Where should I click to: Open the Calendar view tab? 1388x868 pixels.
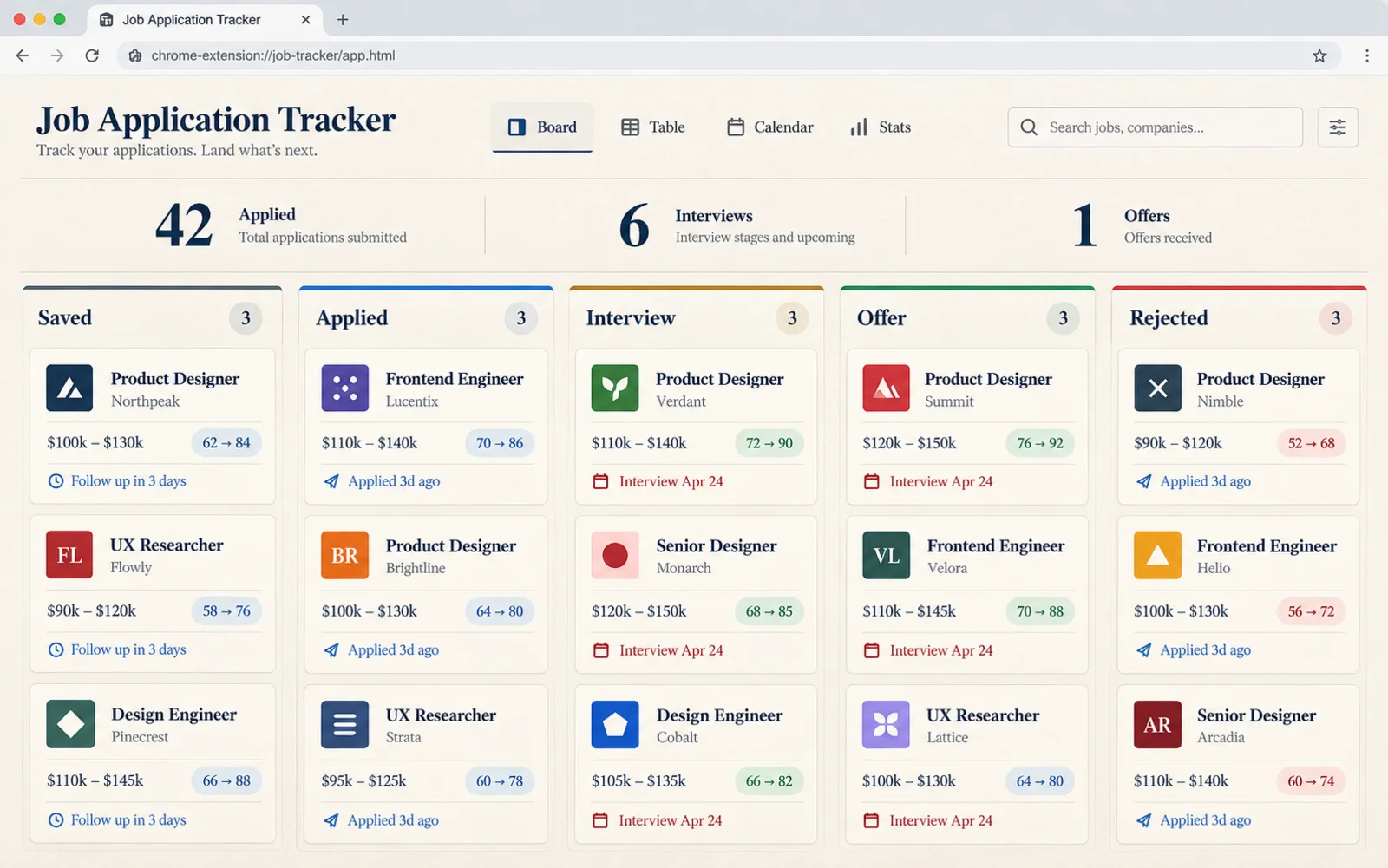pyautogui.click(x=770, y=127)
